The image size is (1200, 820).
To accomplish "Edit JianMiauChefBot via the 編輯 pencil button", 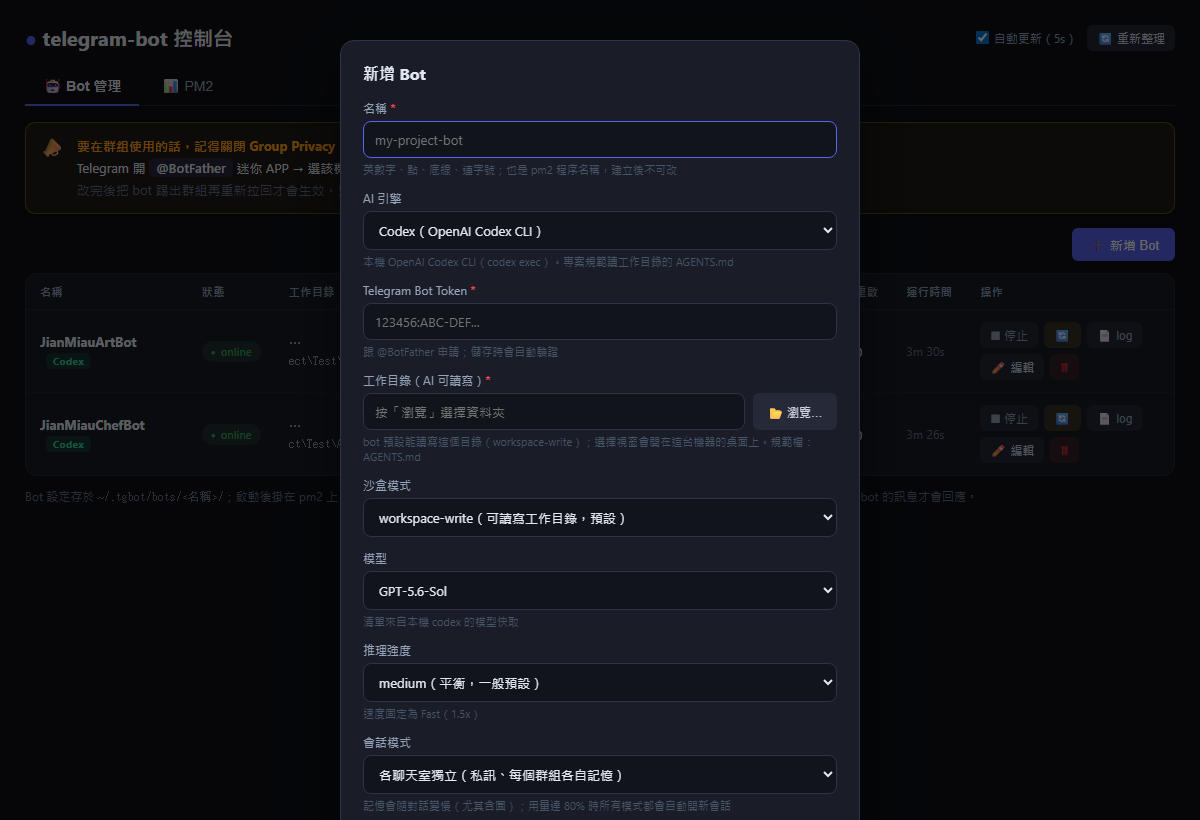I will (1012, 450).
